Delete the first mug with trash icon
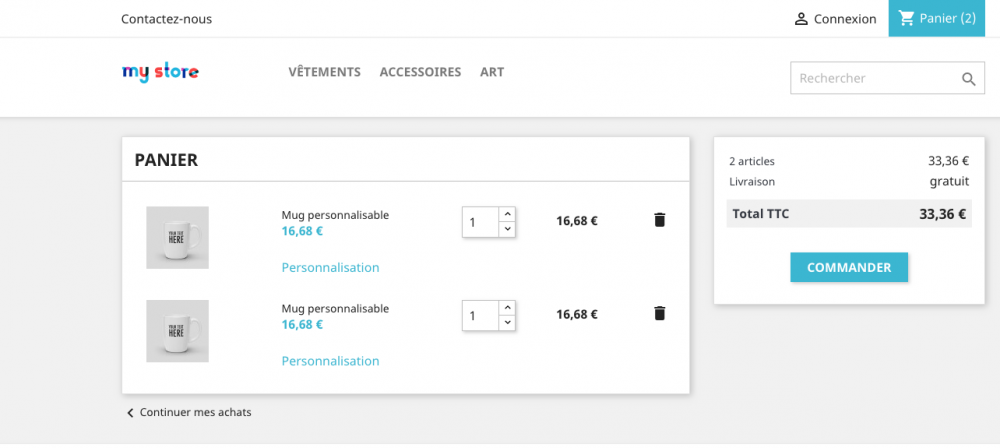 [659, 220]
